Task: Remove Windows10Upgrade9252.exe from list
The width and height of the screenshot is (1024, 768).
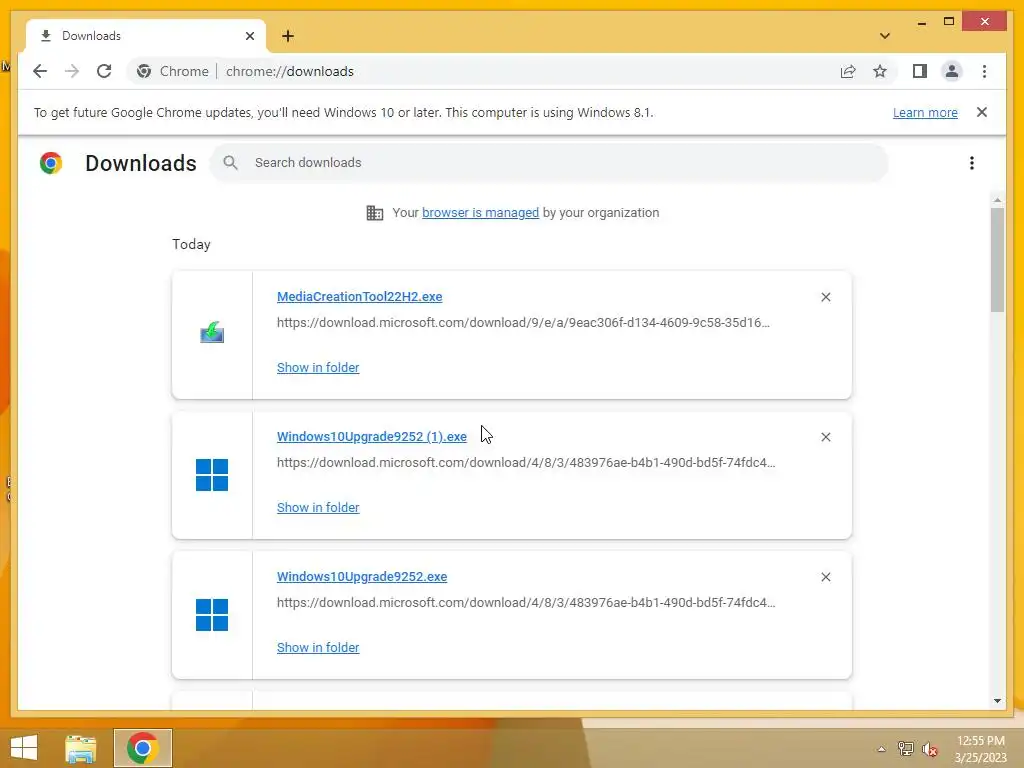Action: click(825, 577)
